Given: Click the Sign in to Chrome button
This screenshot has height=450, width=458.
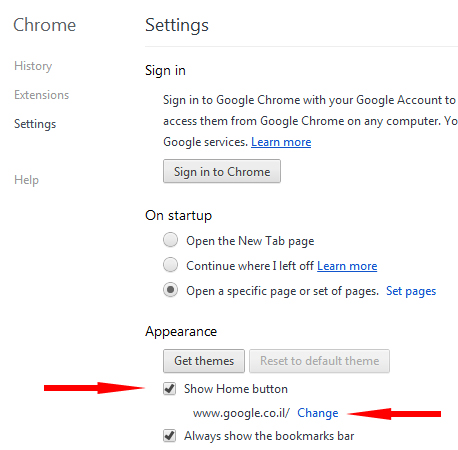Looking at the screenshot, I should click(222, 171).
